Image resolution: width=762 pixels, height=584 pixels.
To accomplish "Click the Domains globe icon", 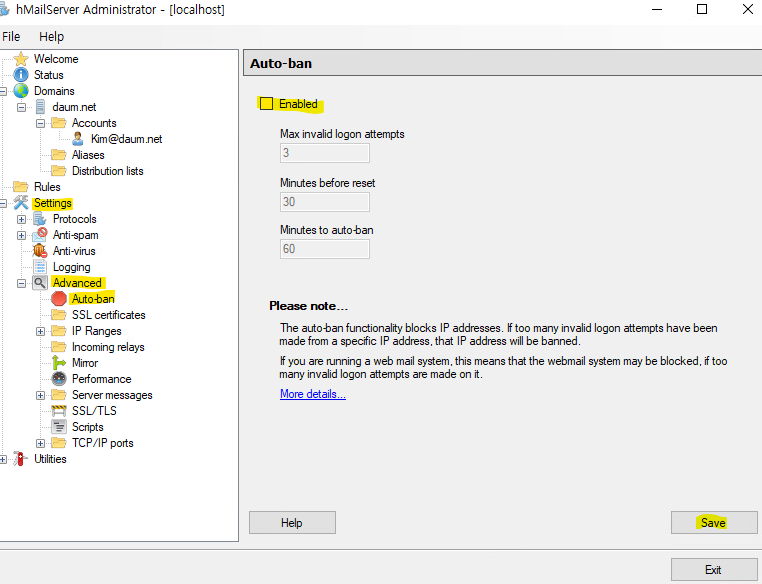I will click(21, 91).
